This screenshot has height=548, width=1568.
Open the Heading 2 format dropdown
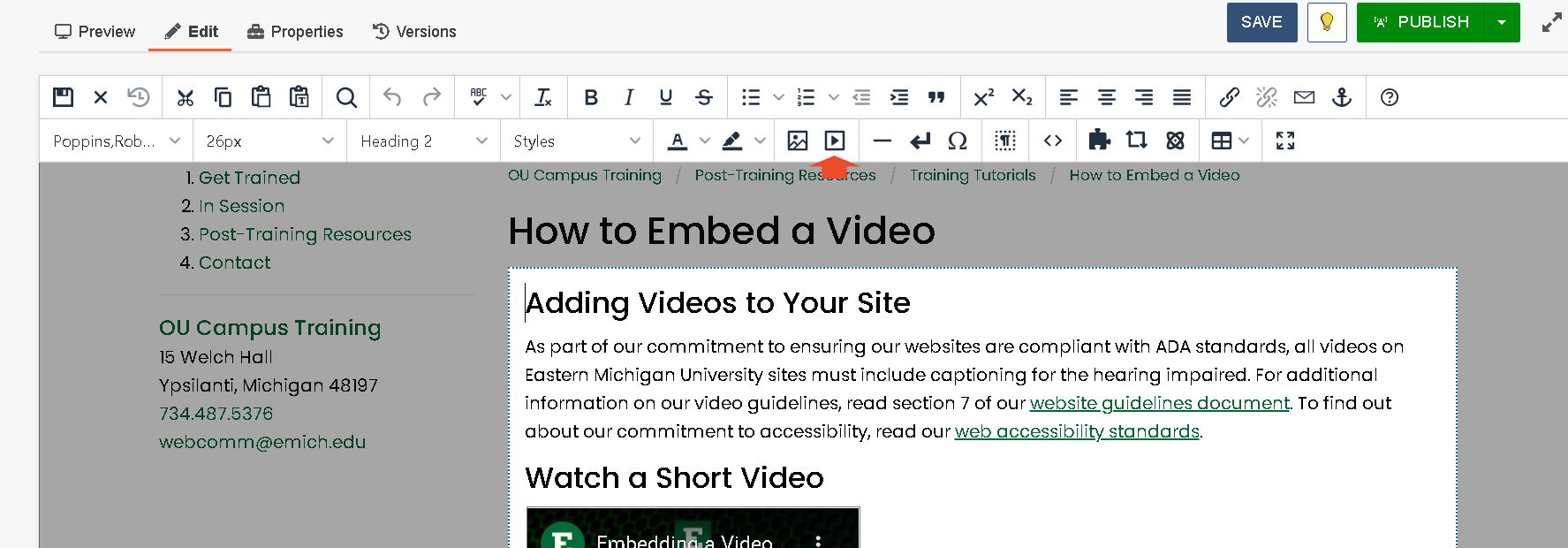point(424,141)
